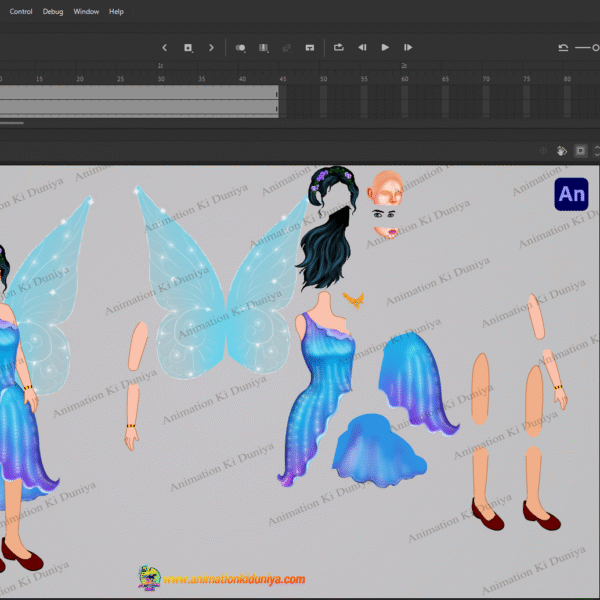Open the Control menu
The height and width of the screenshot is (600, 600).
click(x=21, y=11)
